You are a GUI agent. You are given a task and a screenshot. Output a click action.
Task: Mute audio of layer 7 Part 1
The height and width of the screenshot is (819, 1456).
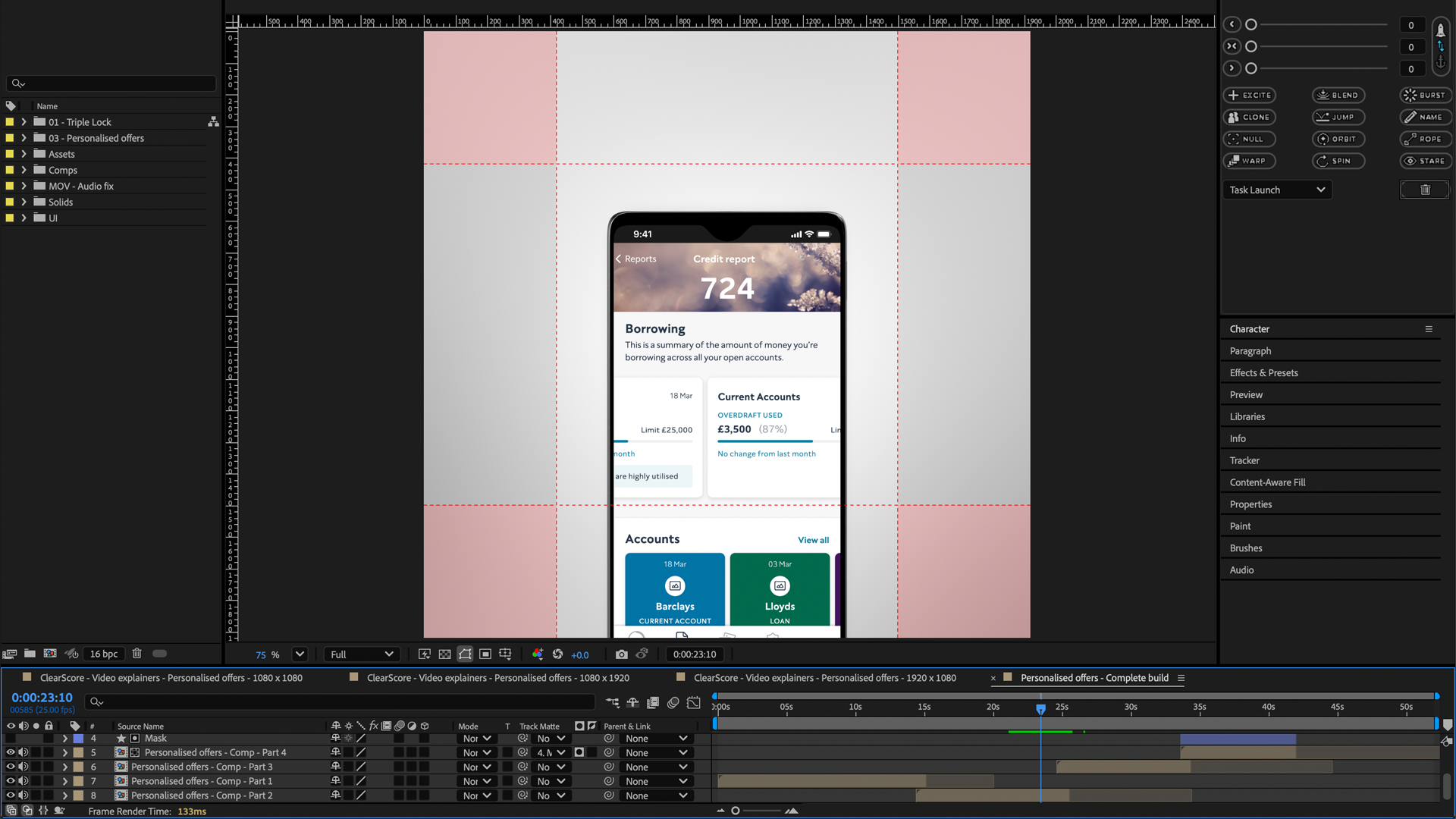coord(24,781)
